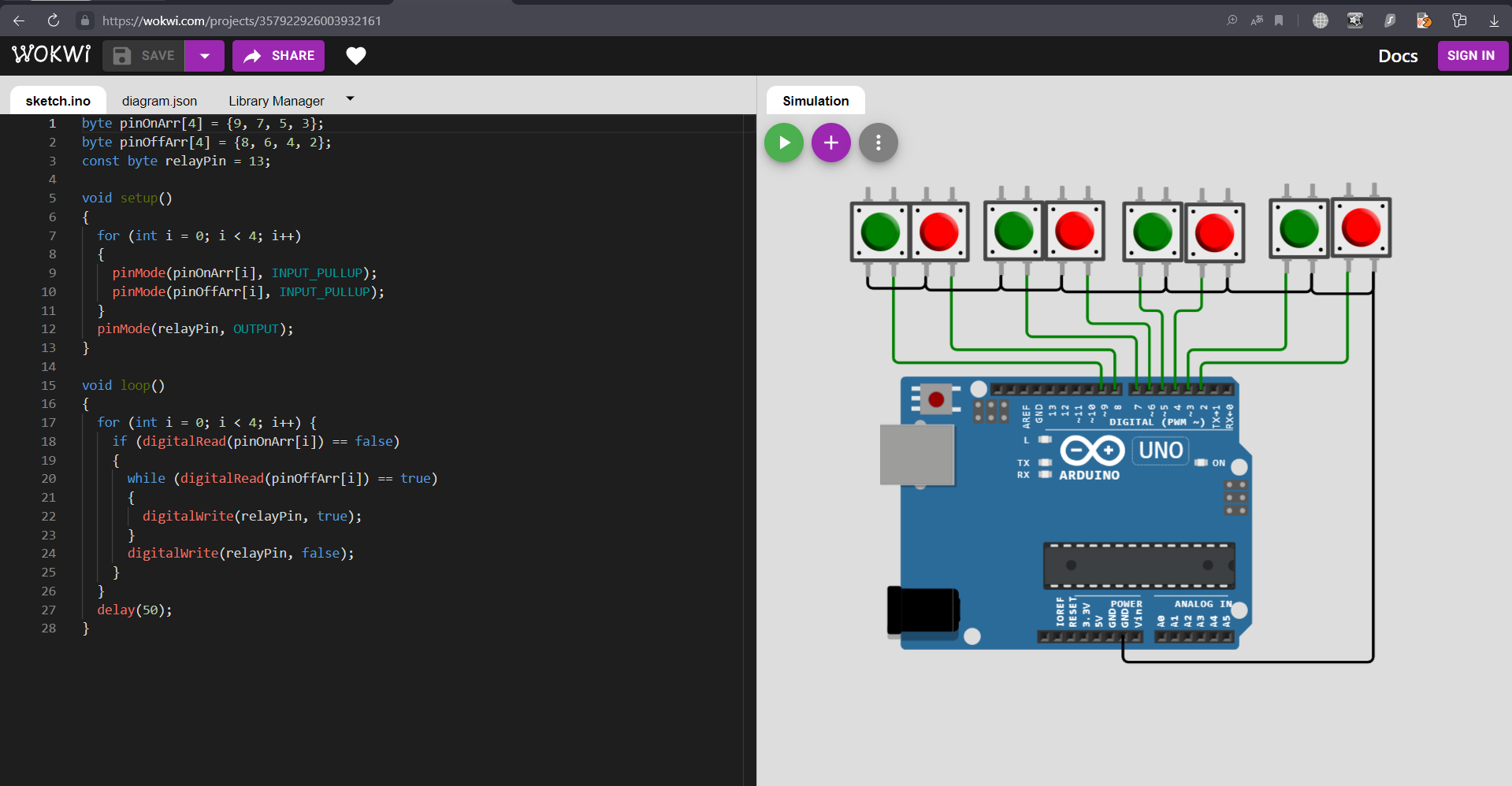This screenshot has width=1512, height=786.
Task: Click the site lock security icon
Action: pos(85,20)
